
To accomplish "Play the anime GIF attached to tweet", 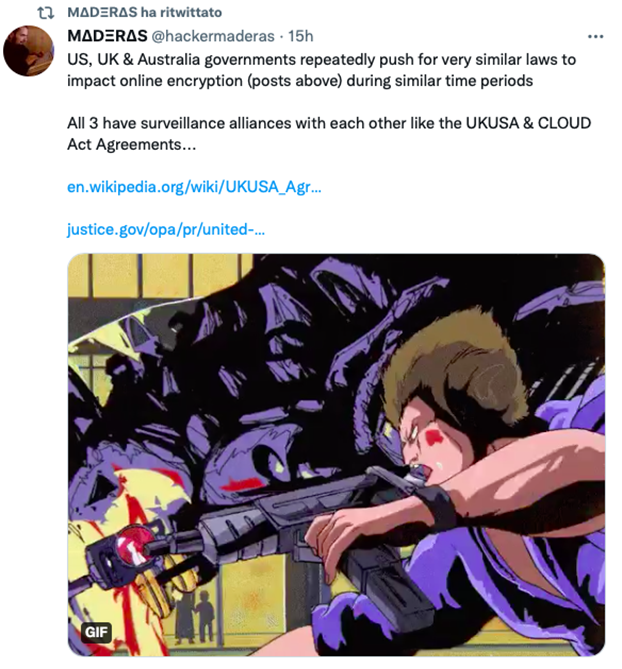I will pyautogui.click(x=336, y=455).
